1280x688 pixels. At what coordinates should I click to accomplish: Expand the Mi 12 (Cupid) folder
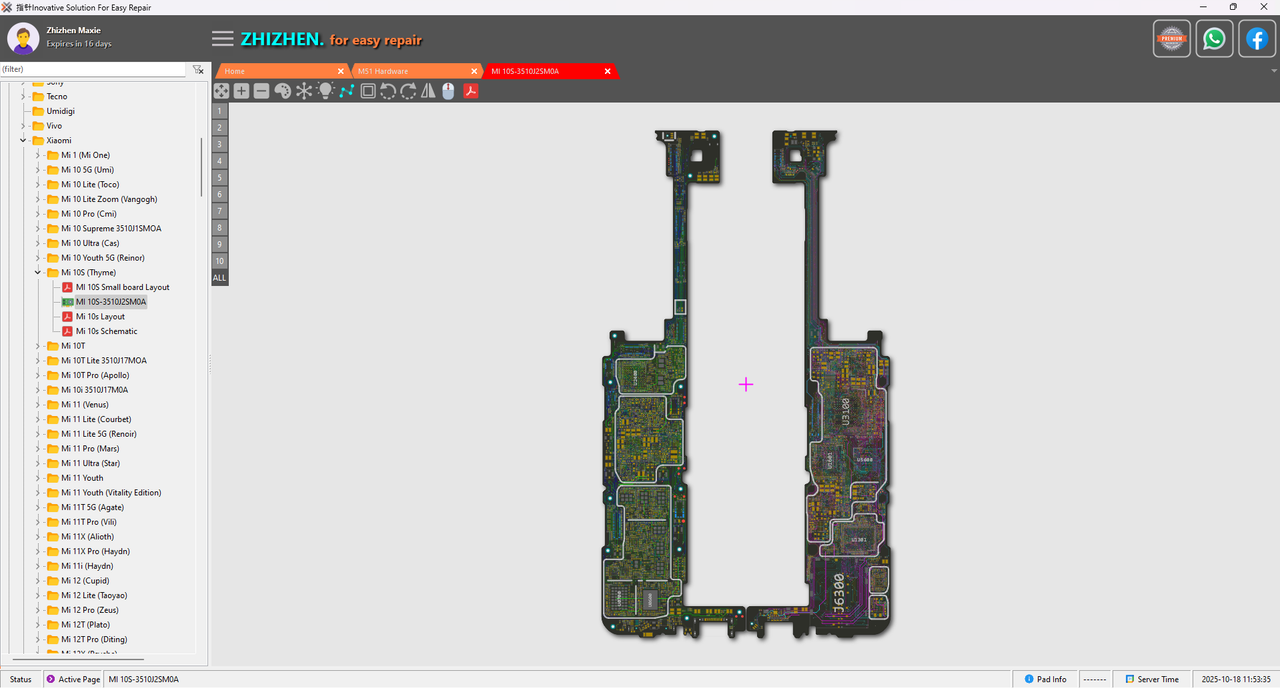point(38,580)
